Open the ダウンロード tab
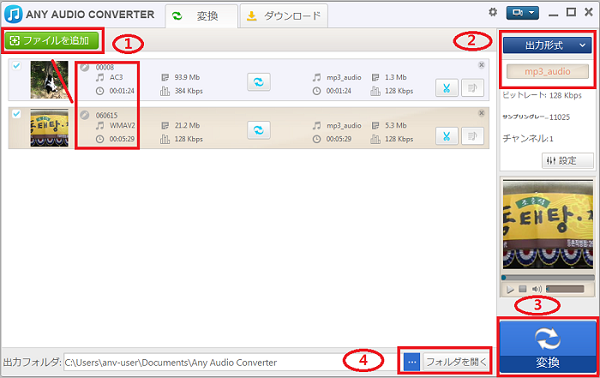This screenshot has height=378, width=600. pos(284,16)
